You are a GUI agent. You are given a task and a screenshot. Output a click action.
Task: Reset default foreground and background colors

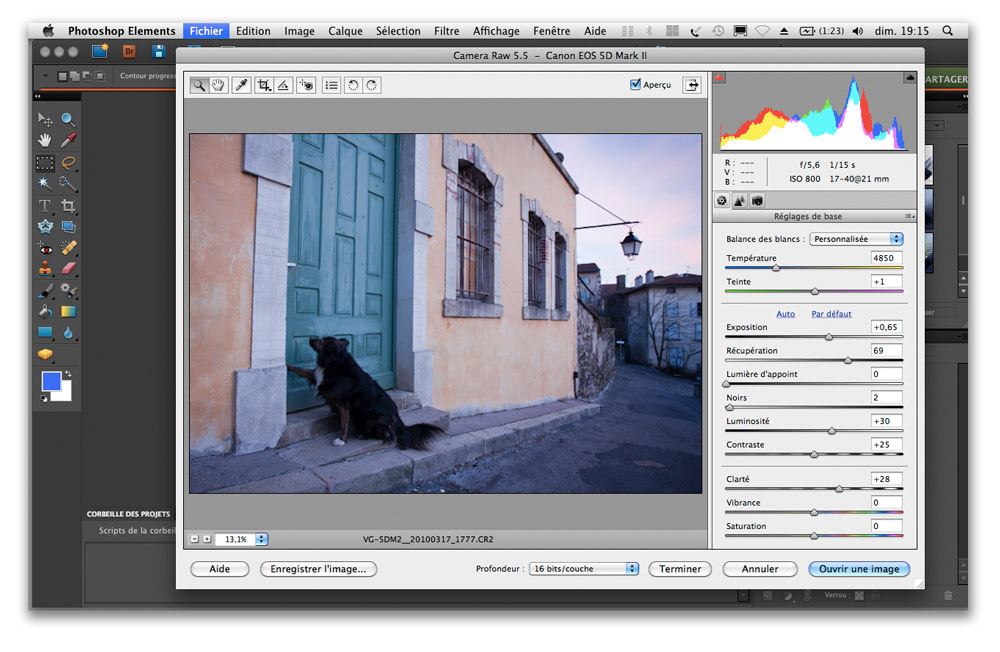(x=44, y=399)
